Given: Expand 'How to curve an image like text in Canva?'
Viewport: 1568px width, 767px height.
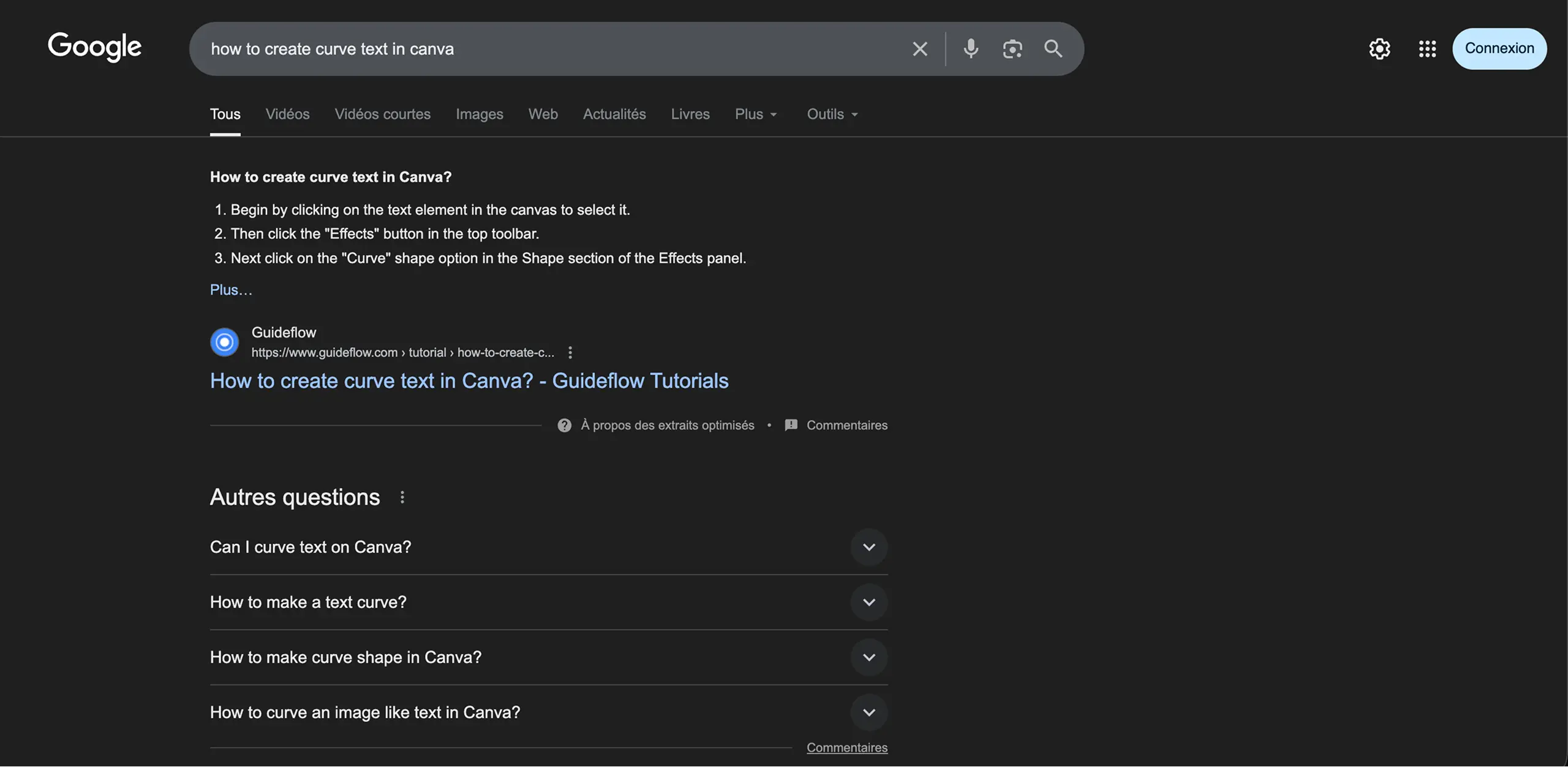Looking at the screenshot, I should (869, 712).
